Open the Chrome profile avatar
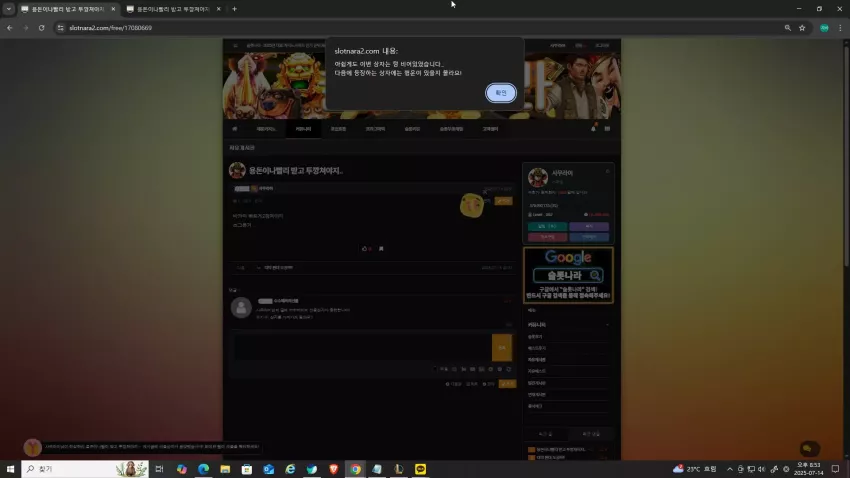The width and height of the screenshot is (850, 478). [824, 28]
